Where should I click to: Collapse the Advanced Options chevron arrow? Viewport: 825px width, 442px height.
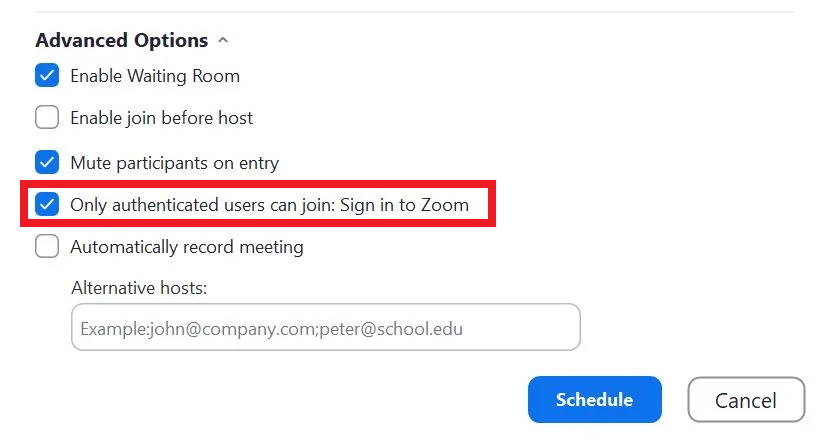223,41
